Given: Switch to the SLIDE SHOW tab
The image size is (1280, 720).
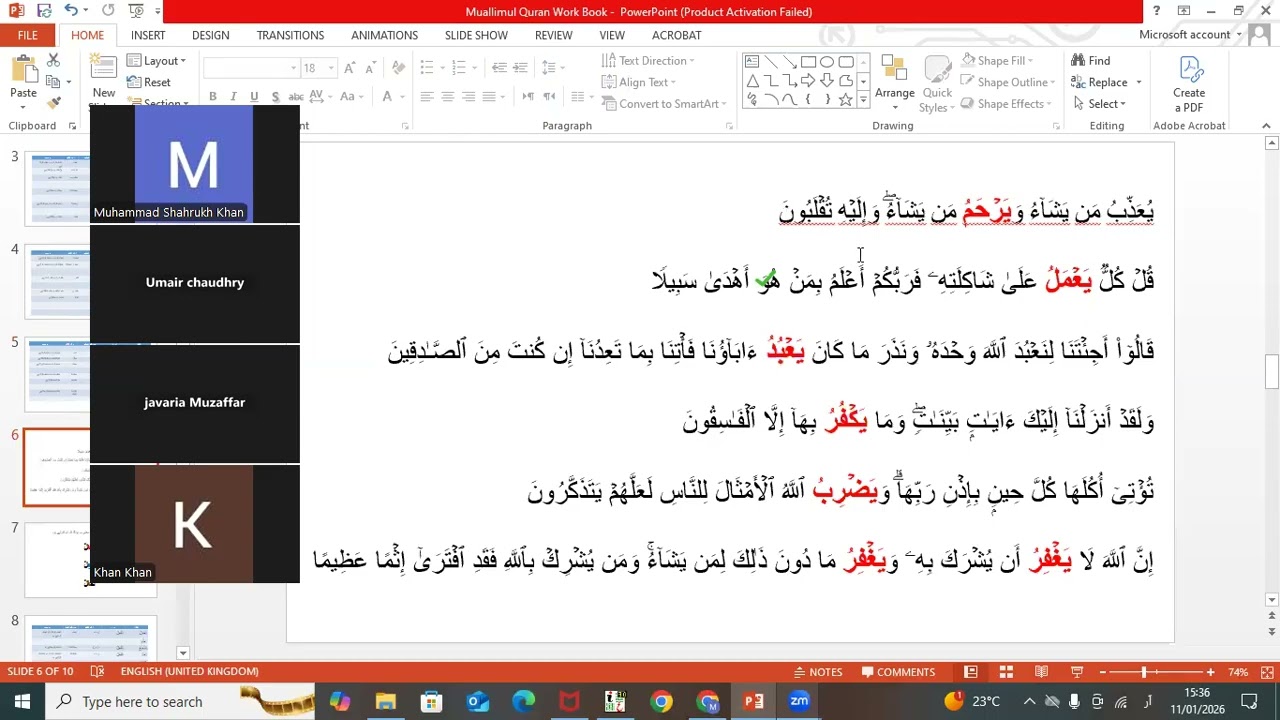Looking at the screenshot, I should click(x=476, y=35).
